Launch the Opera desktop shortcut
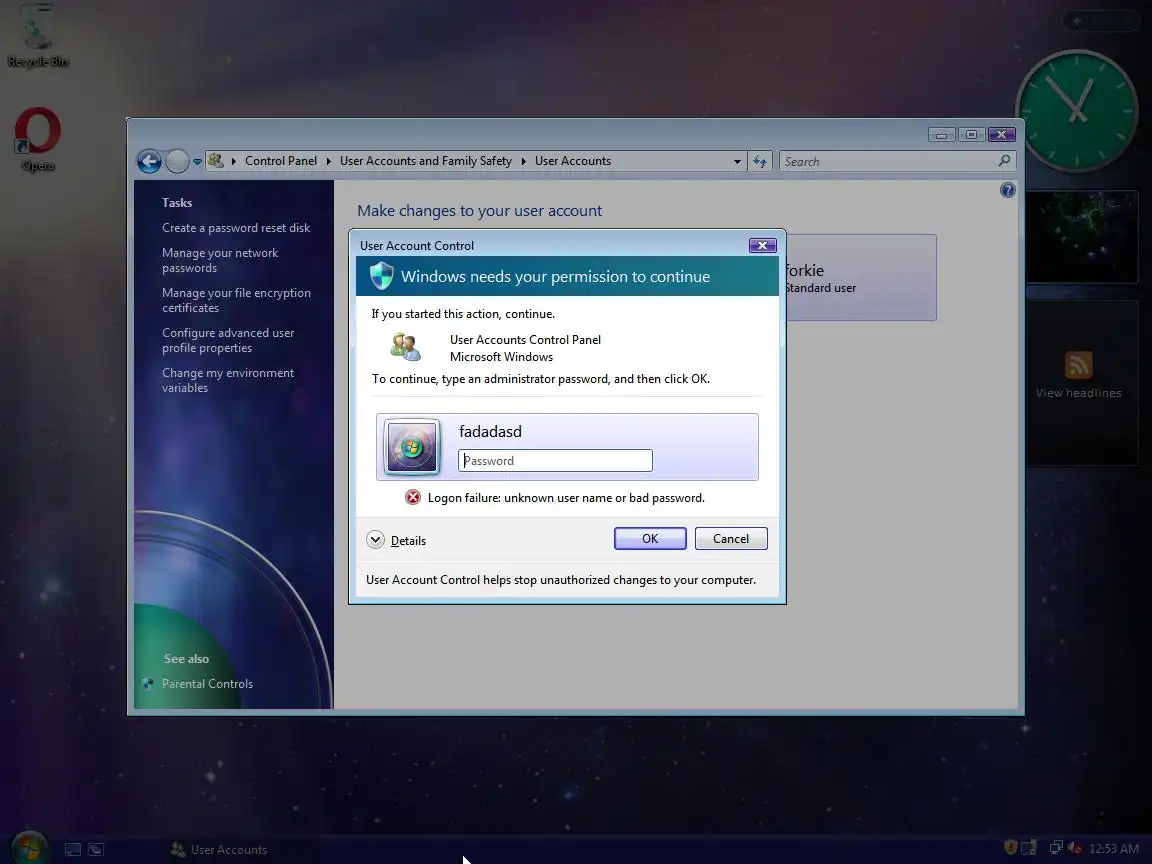 [37, 140]
